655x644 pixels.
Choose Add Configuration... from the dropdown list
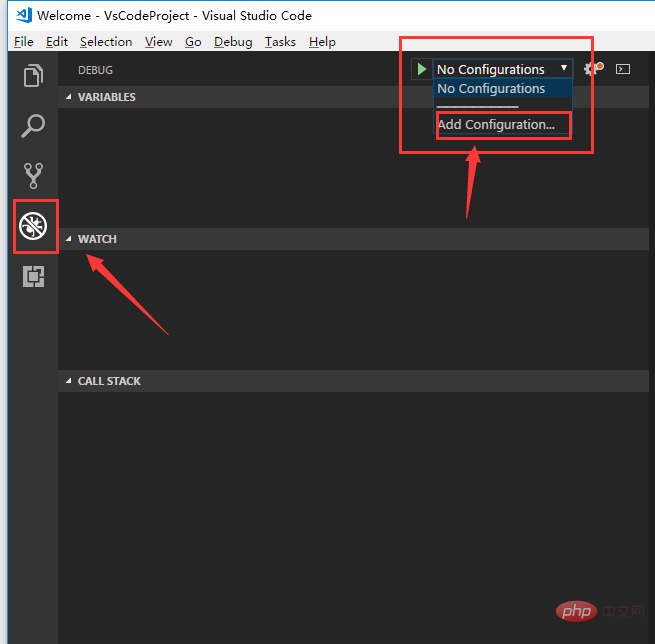pyautogui.click(x=503, y=124)
